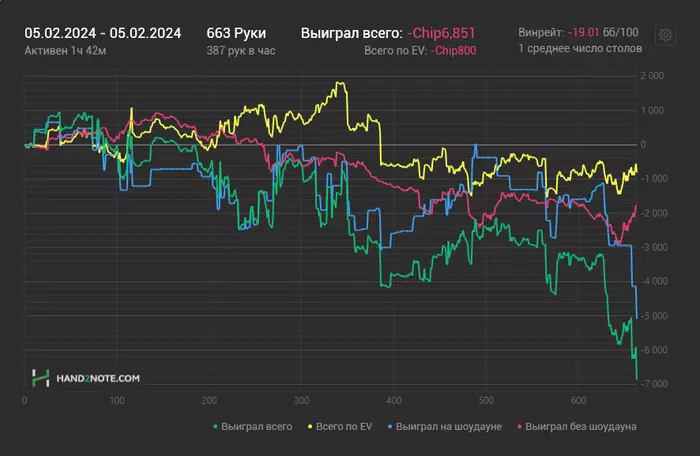The width and height of the screenshot is (700, 456).
Task: Select the '663 Руки' hand count
Action: (x=236, y=33)
